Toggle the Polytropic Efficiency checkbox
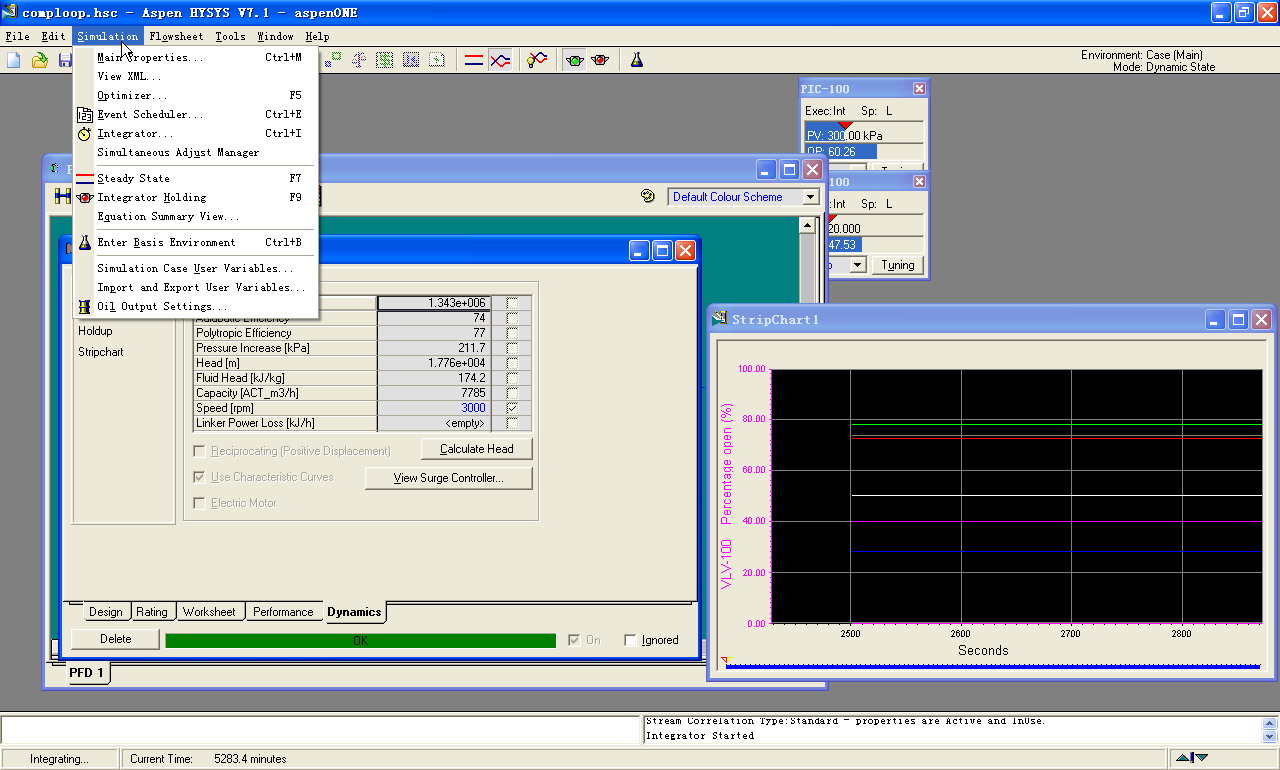 (x=512, y=333)
